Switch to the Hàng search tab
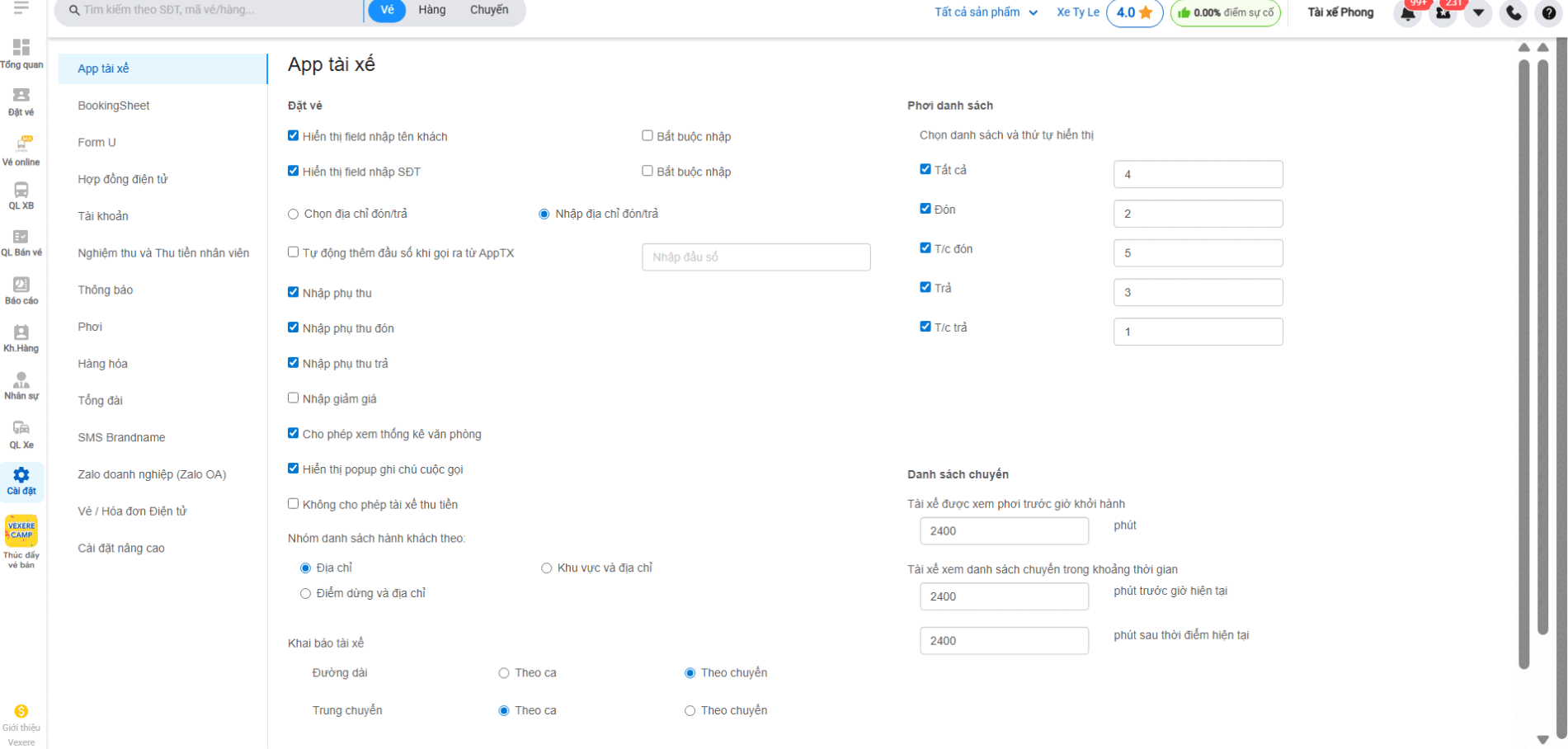The height and width of the screenshot is (749, 1568). [431, 10]
